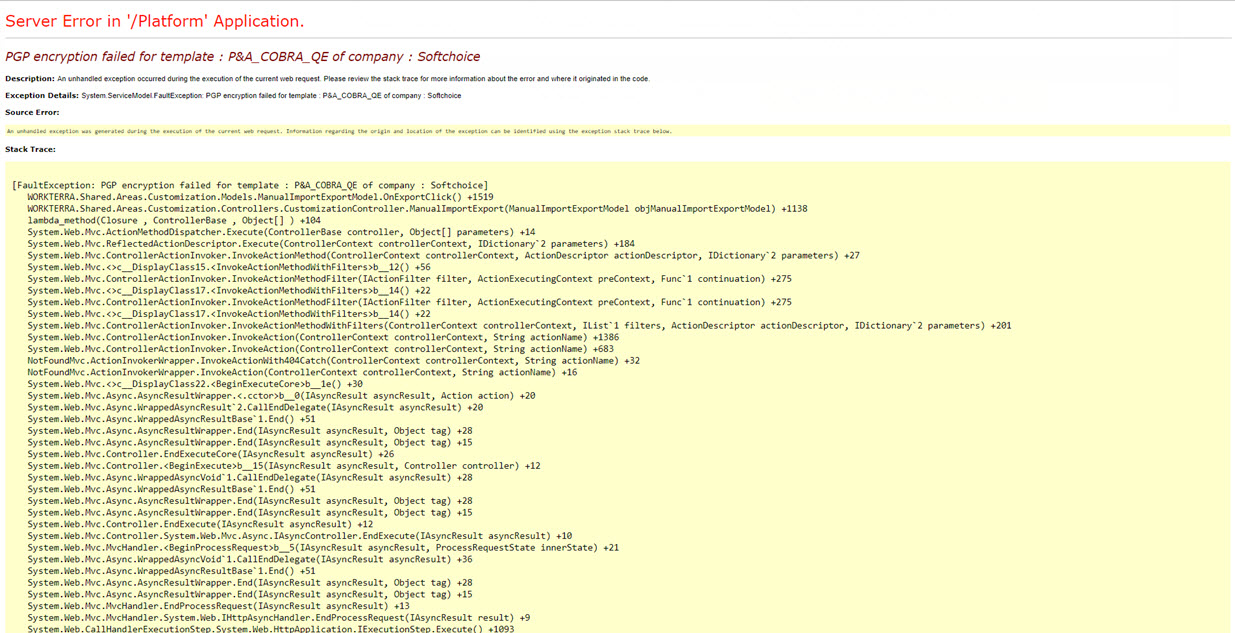Image resolution: width=1235 pixels, height=633 pixels.
Task: Click the OnExportClick() +1519 stack trace line
Action: click(260, 197)
